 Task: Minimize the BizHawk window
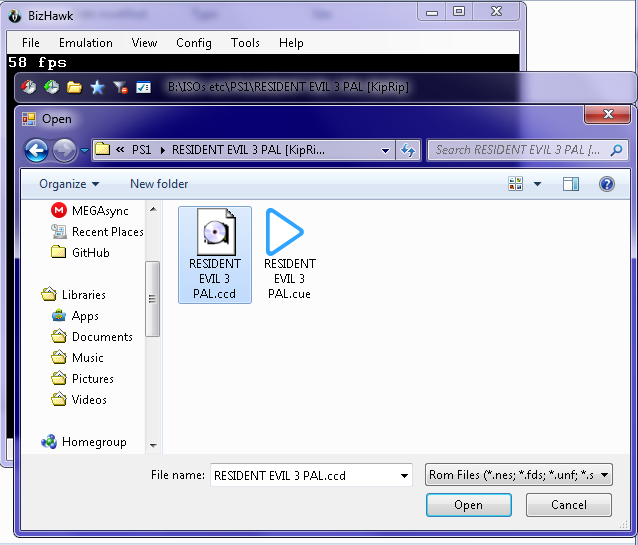432,11
